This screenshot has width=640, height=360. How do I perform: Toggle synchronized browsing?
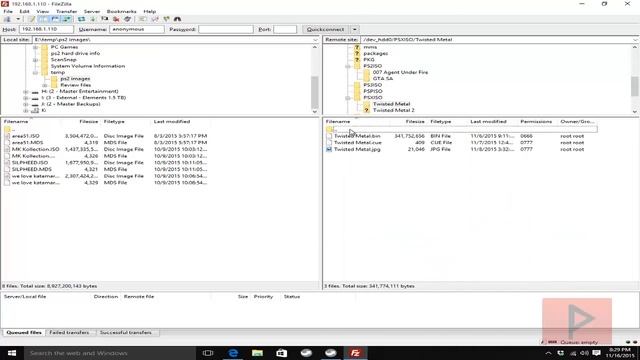[166, 19]
